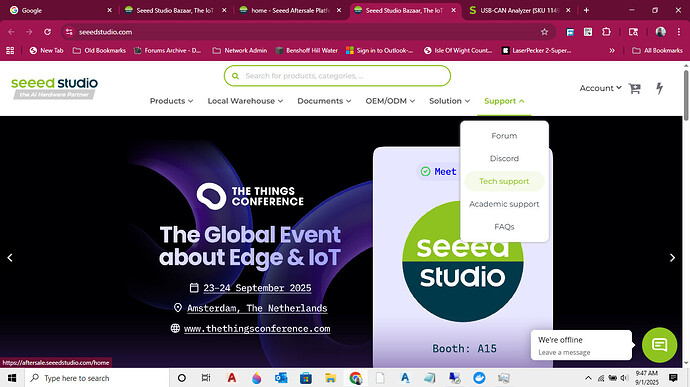Open the green live chat bubble
The height and width of the screenshot is (387, 690).
click(x=659, y=345)
